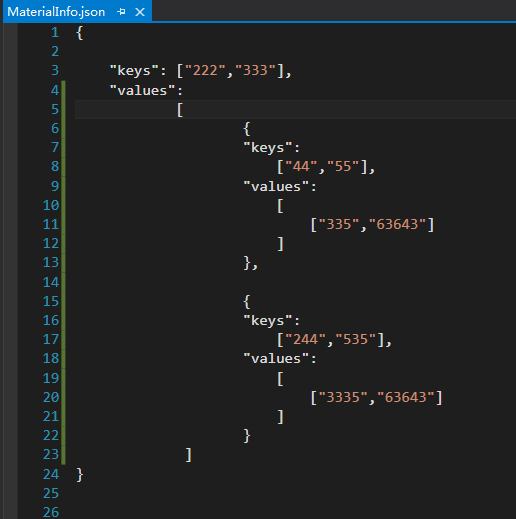Click the "335" string on line 11
The width and height of the screenshot is (516, 519).
pyautogui.click(x=339, y=224)
